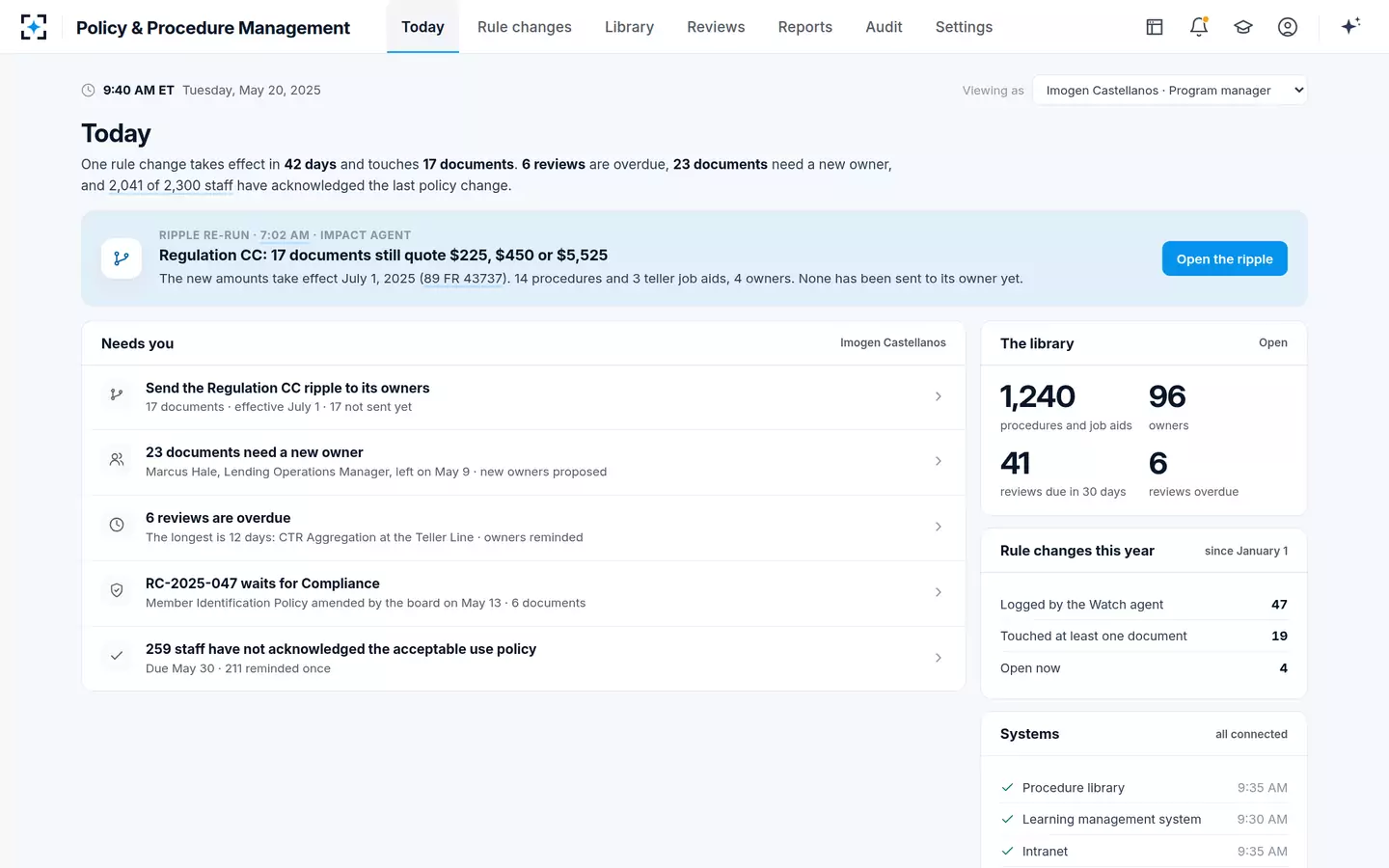The height and width of the screenshot is (868, 1389).
Task: Open the Viewing as role dropdown
Action: (x=1170, y=91)
